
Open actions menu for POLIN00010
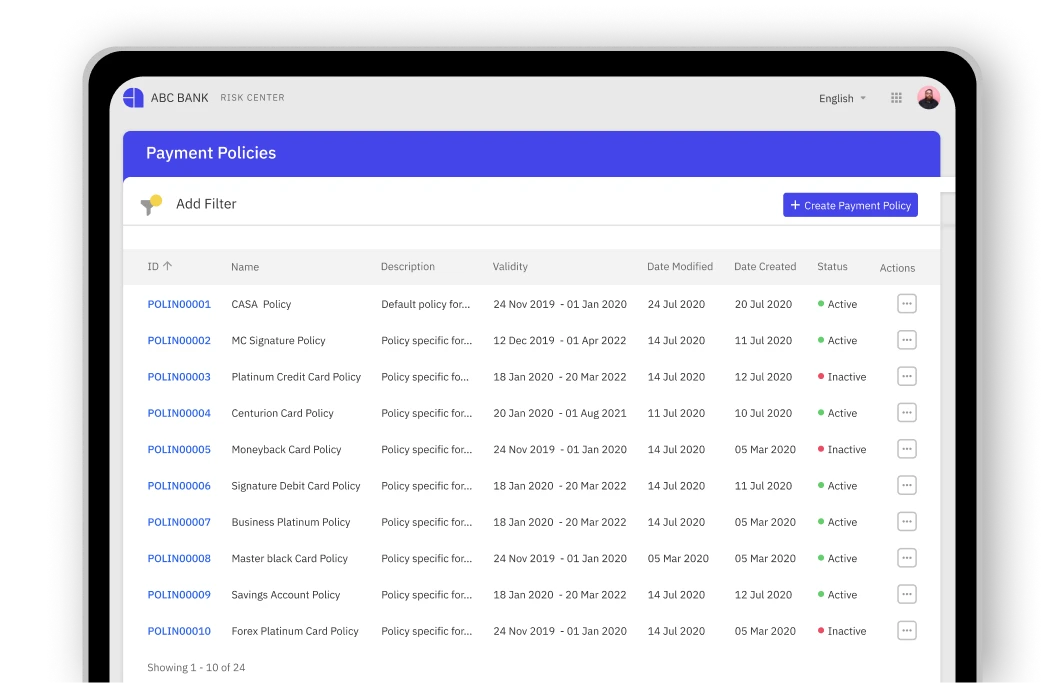(x=907, y=631)
